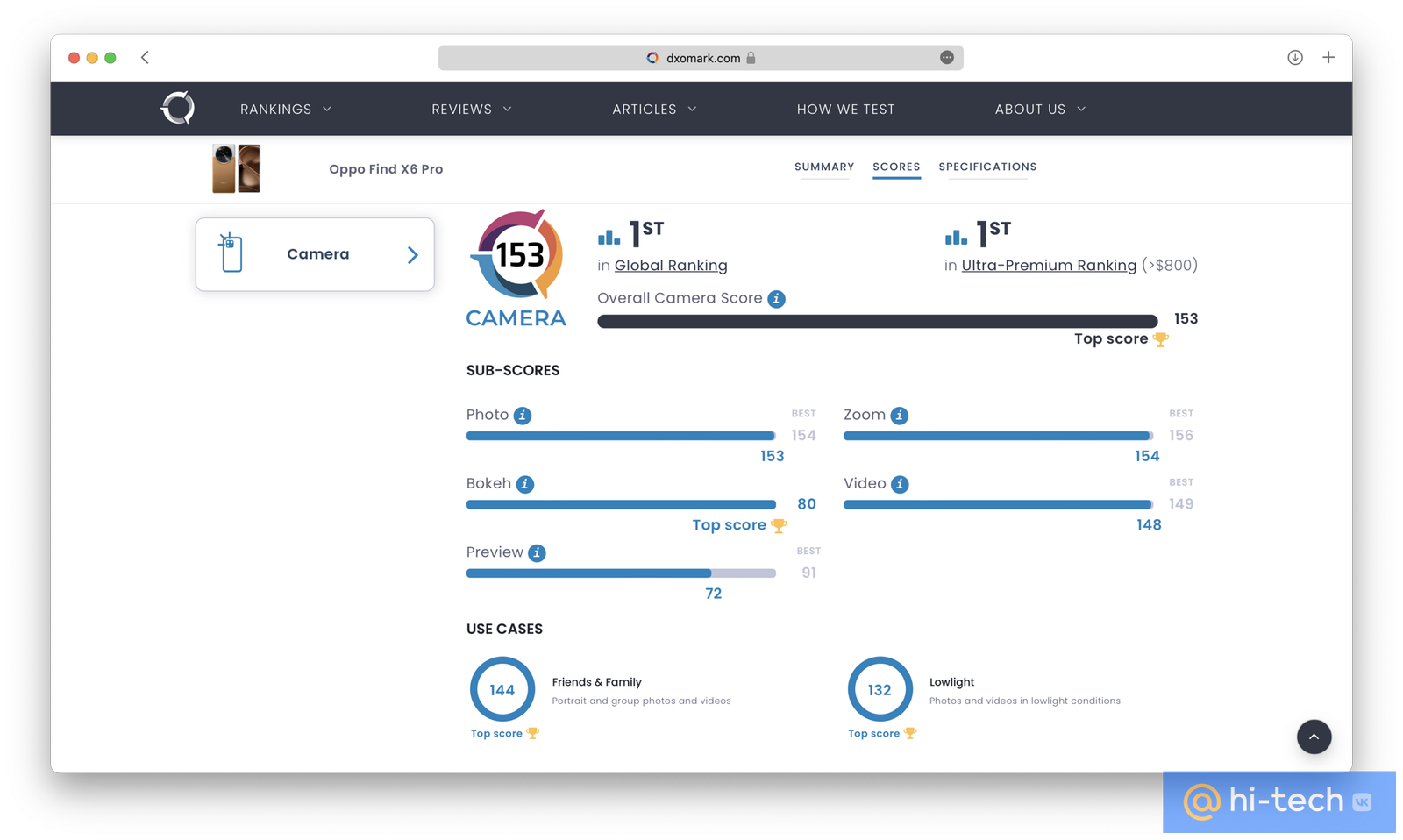Click the Video score value 148
The image size is (1403, 840).
pos(1149,525)
